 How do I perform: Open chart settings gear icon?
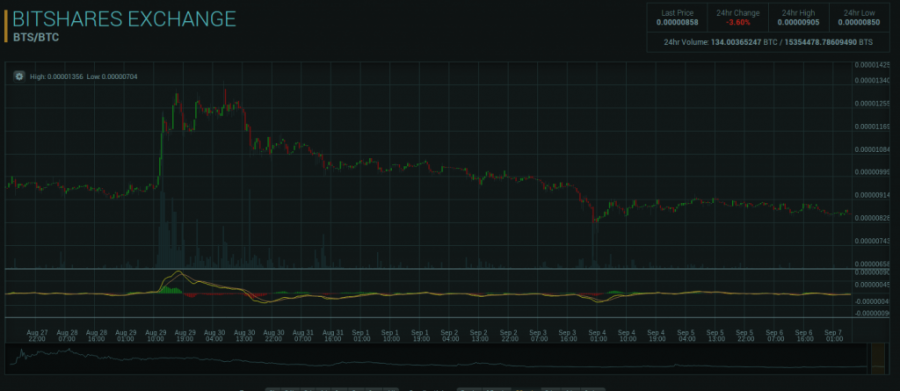click(19, 76)
